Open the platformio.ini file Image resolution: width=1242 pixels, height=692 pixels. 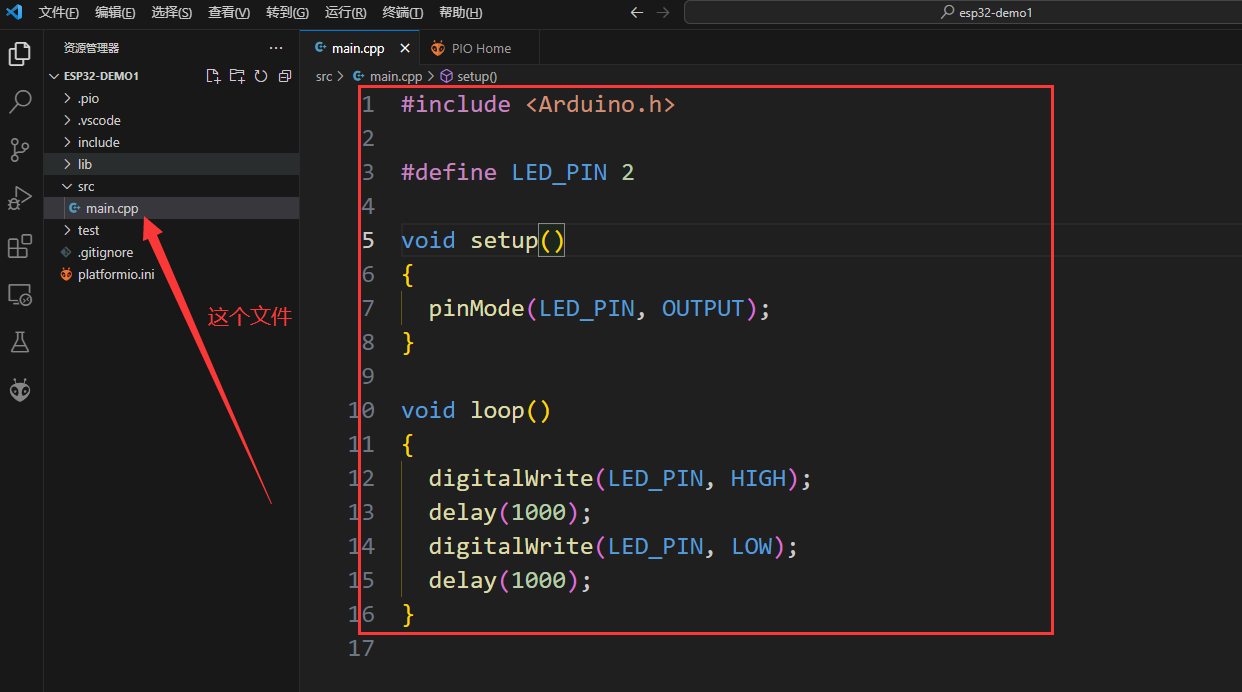(171, 274)
